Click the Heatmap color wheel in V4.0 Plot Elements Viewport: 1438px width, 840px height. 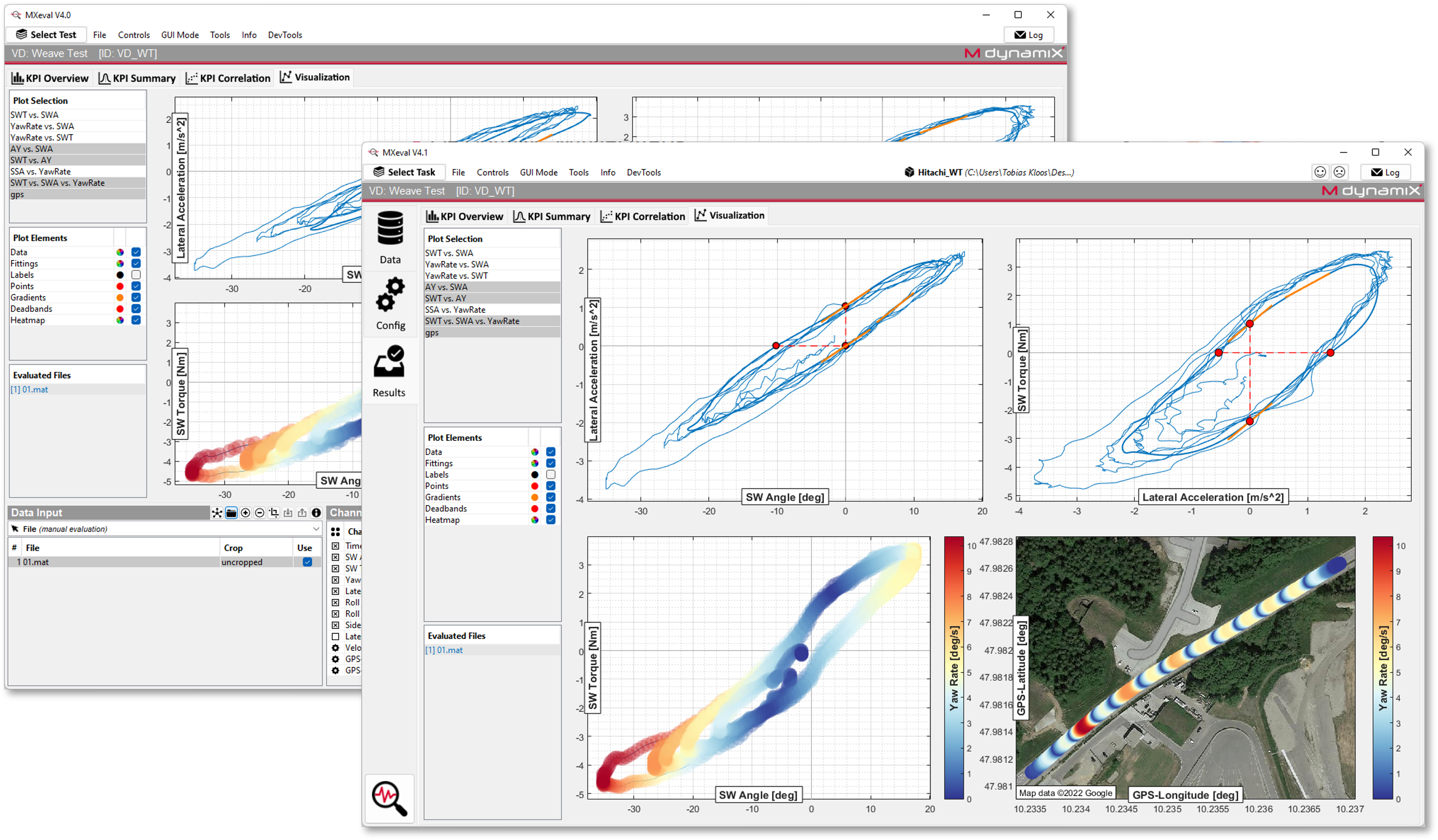[x=120, y=320]
